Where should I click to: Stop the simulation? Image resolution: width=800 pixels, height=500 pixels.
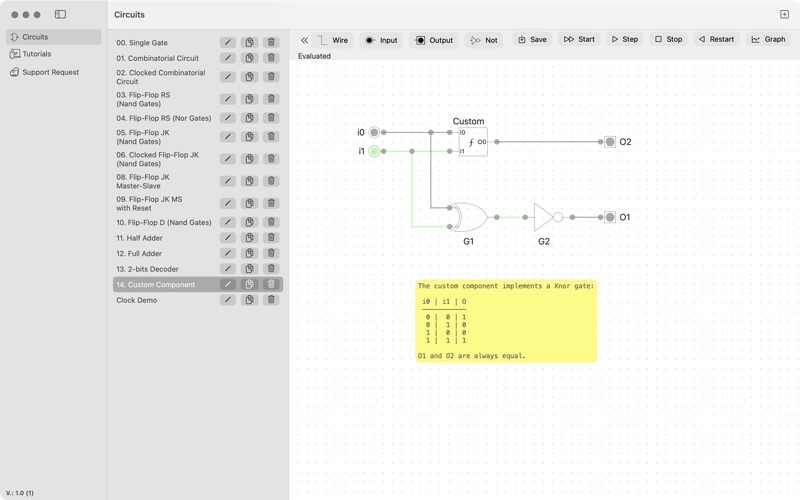668,39
